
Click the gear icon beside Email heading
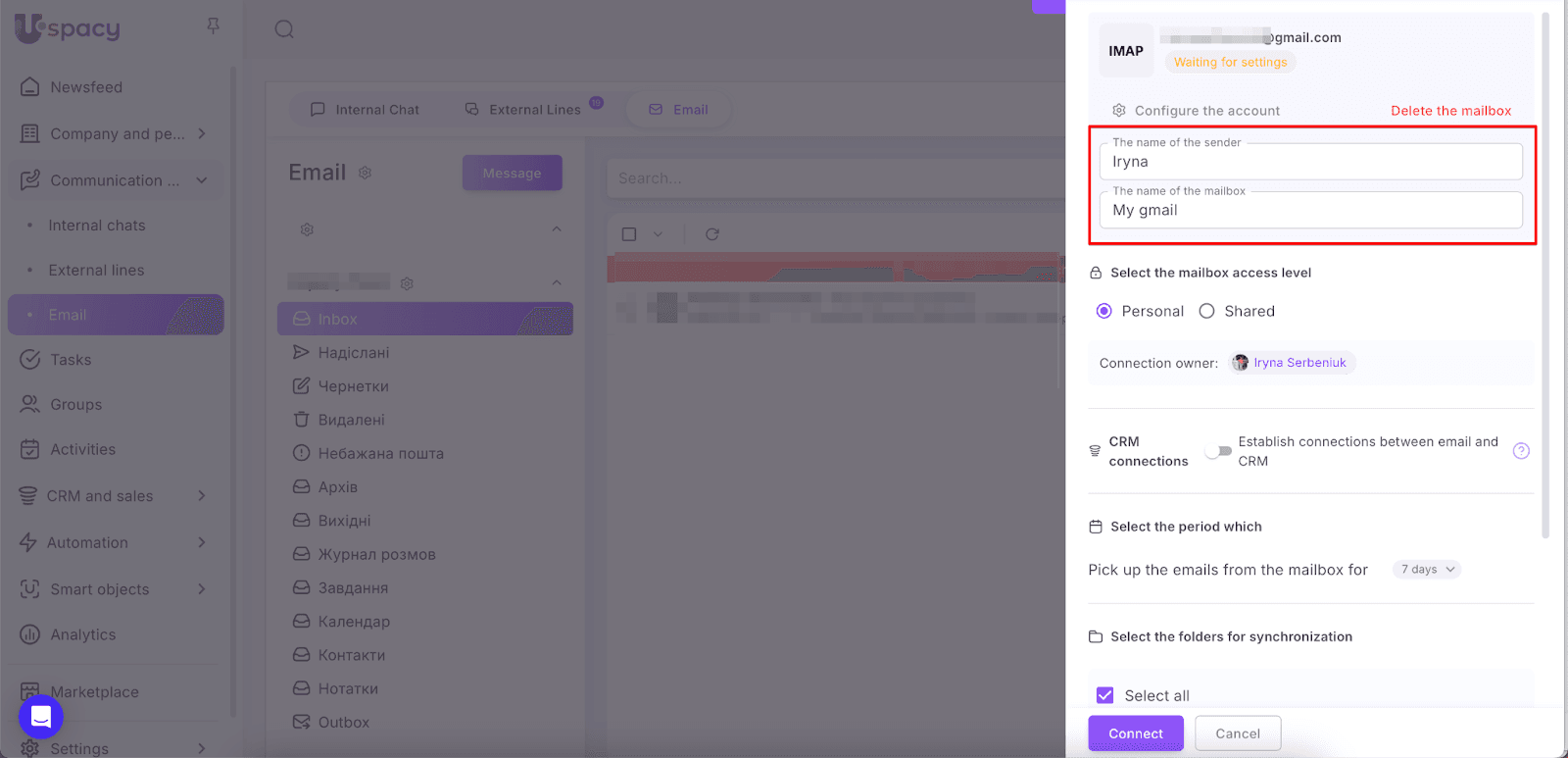coord(365,174)
